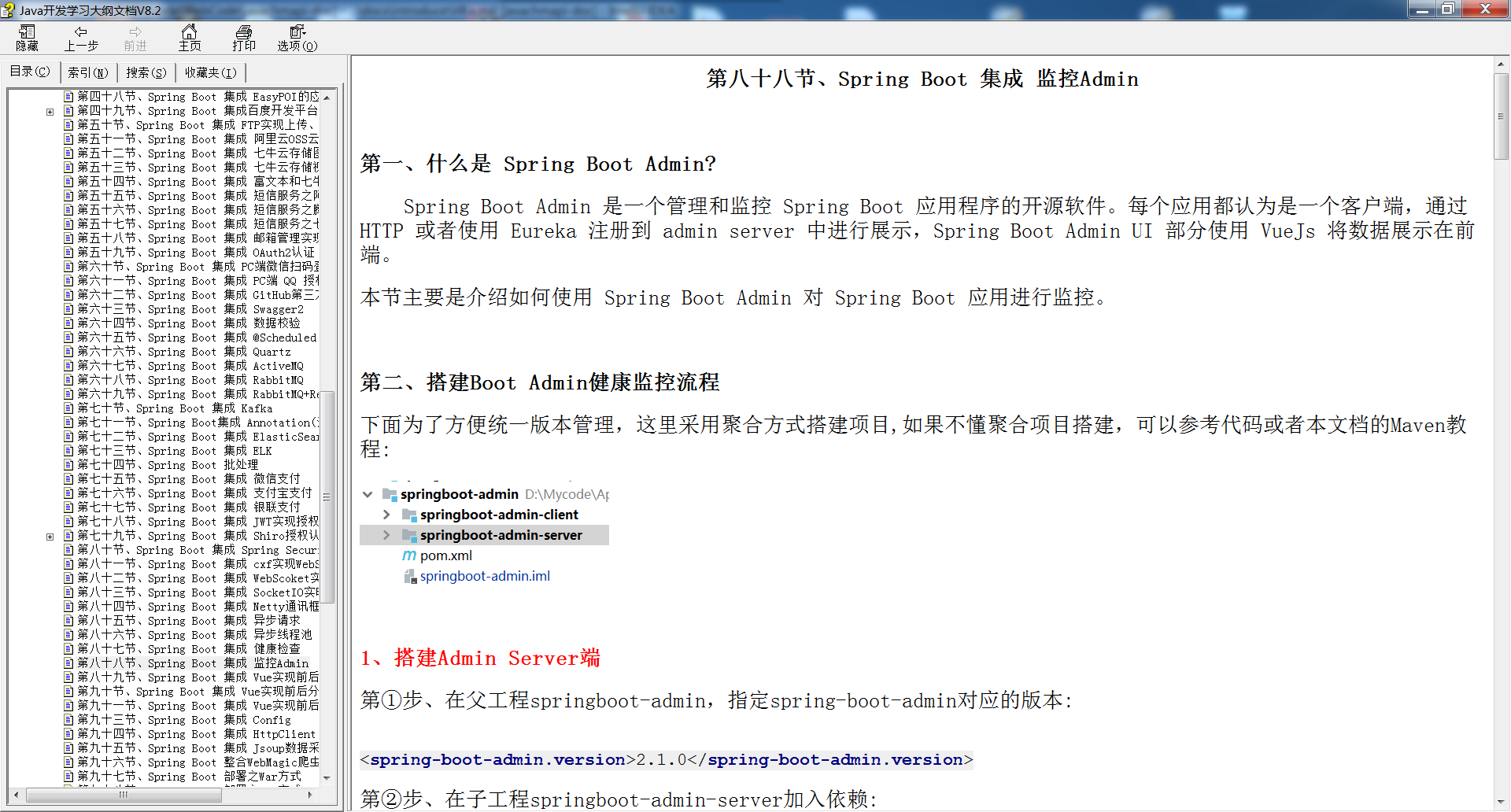Click page icon of 第六十九节 RabbitMQ+Redis
Screen dimensions: 1511x812
(x=68, y=394)
